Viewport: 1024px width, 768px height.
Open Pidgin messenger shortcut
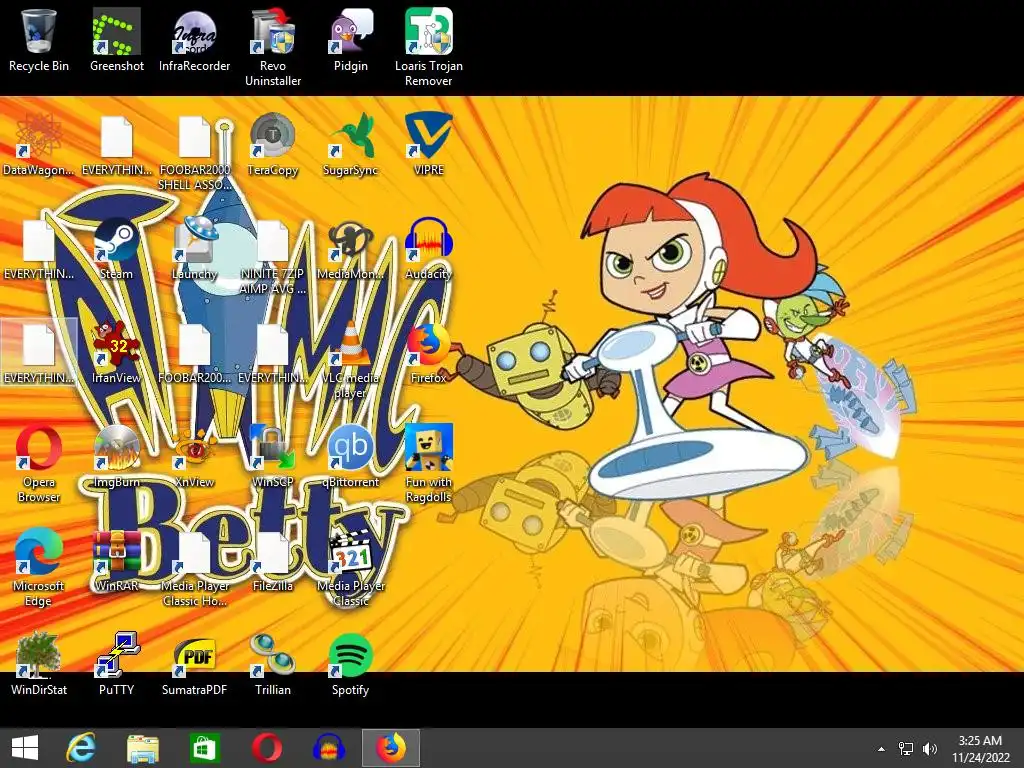[x=351, y=40]
